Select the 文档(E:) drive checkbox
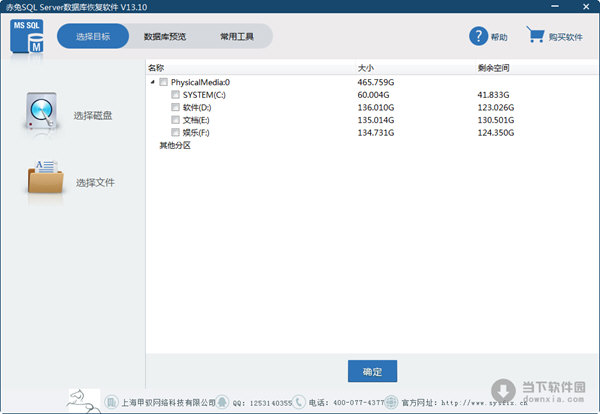Screen dimensions: 600x414 pos(176,119)
